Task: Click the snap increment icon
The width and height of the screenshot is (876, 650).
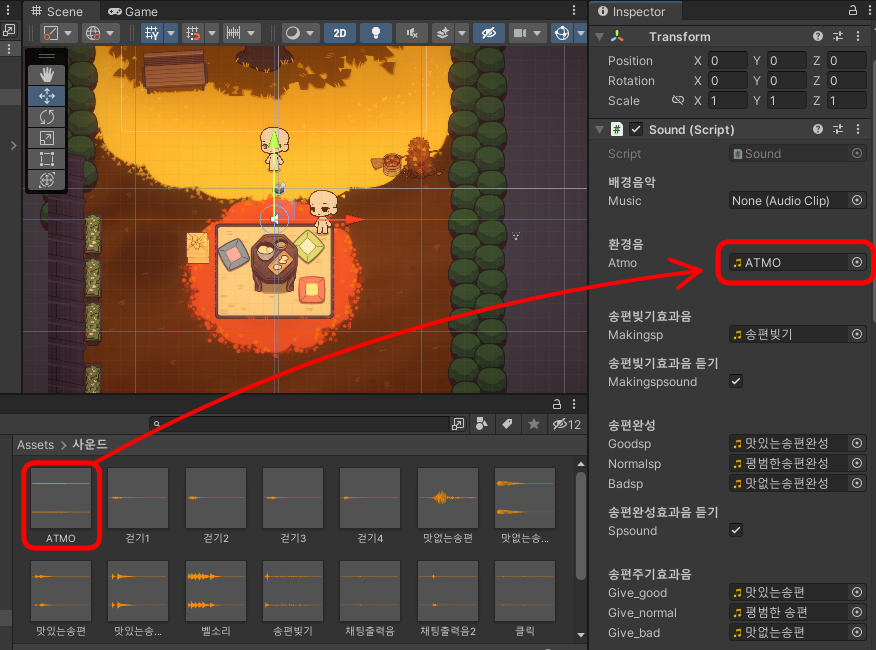Action: (x=234, y=33)
